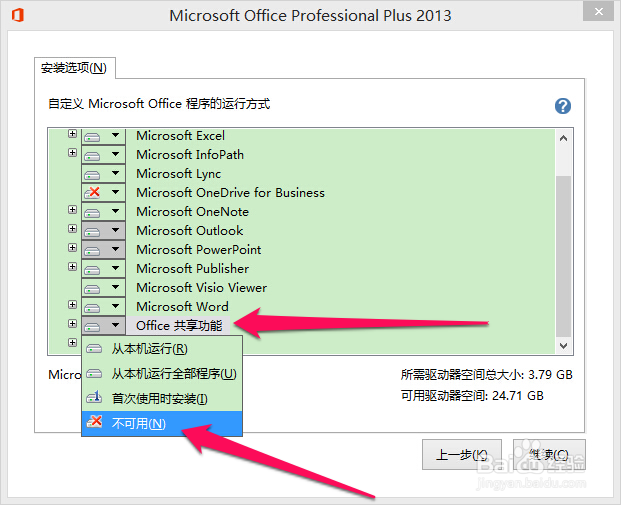Click the heading 自定义 Microsoft Office 程序的运行方式
Screen dimensions: 621x505
[159, 104]
